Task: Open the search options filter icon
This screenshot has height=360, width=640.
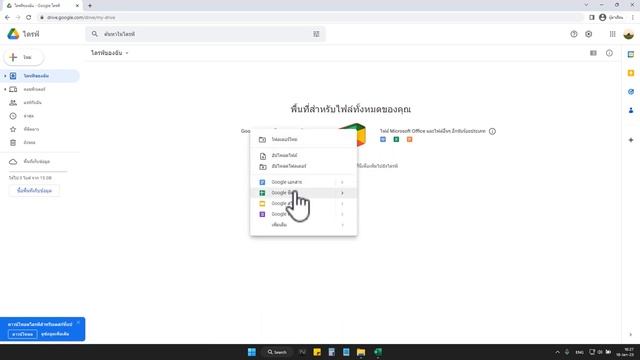Action: 316,34
